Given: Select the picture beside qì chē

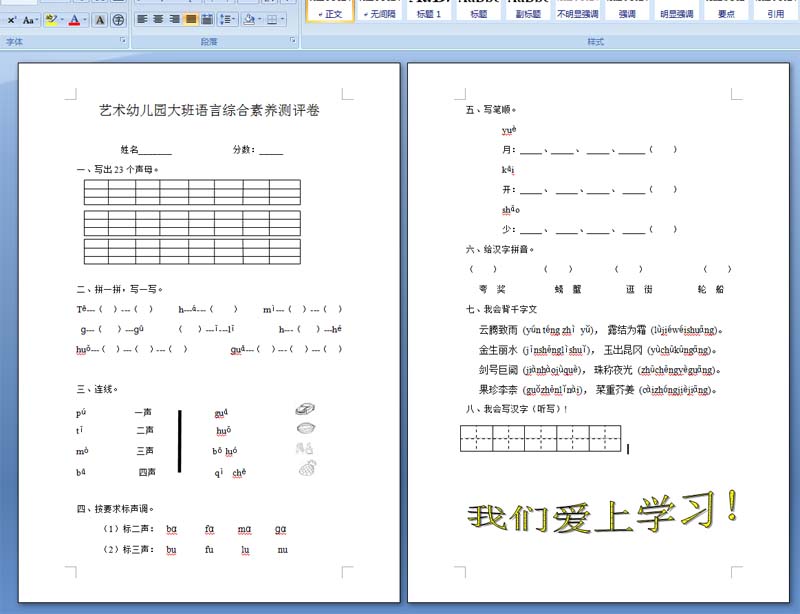Looking at the screenshot, I should click(307, 468).
